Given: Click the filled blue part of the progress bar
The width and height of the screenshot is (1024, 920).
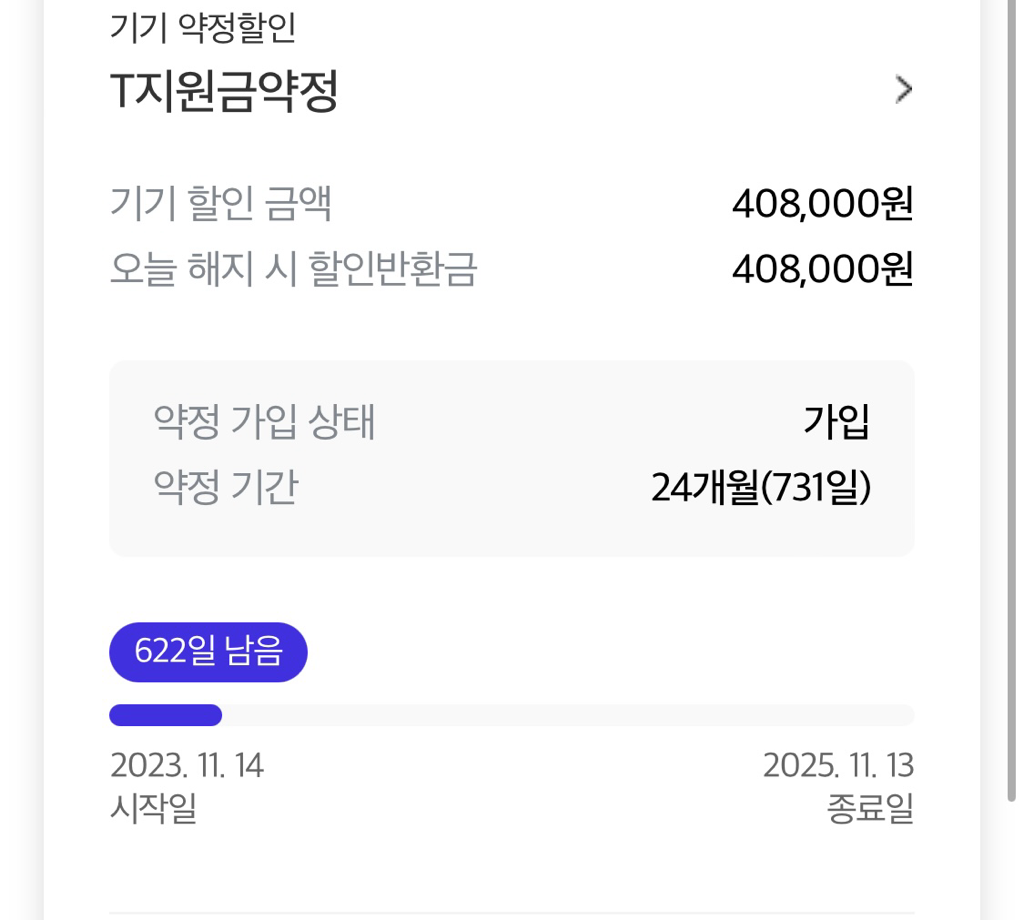Looking at the screenshot, I should [165, 715].
